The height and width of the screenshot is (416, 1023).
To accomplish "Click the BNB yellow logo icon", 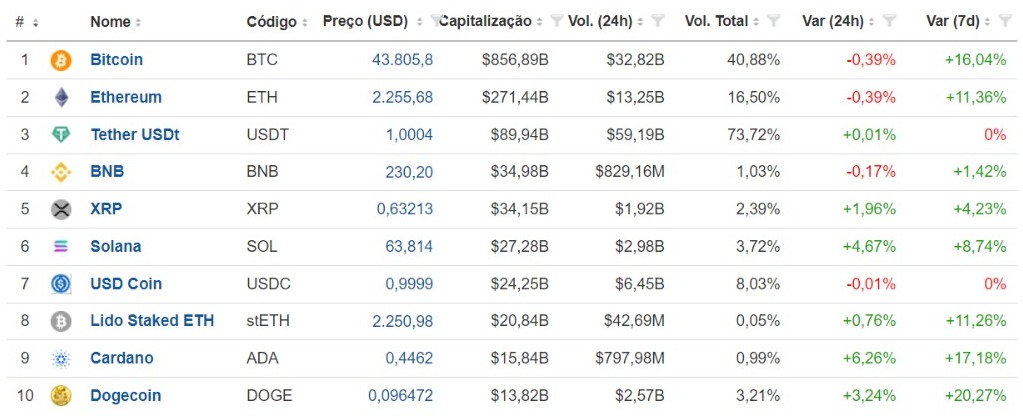I will (61, 172).
